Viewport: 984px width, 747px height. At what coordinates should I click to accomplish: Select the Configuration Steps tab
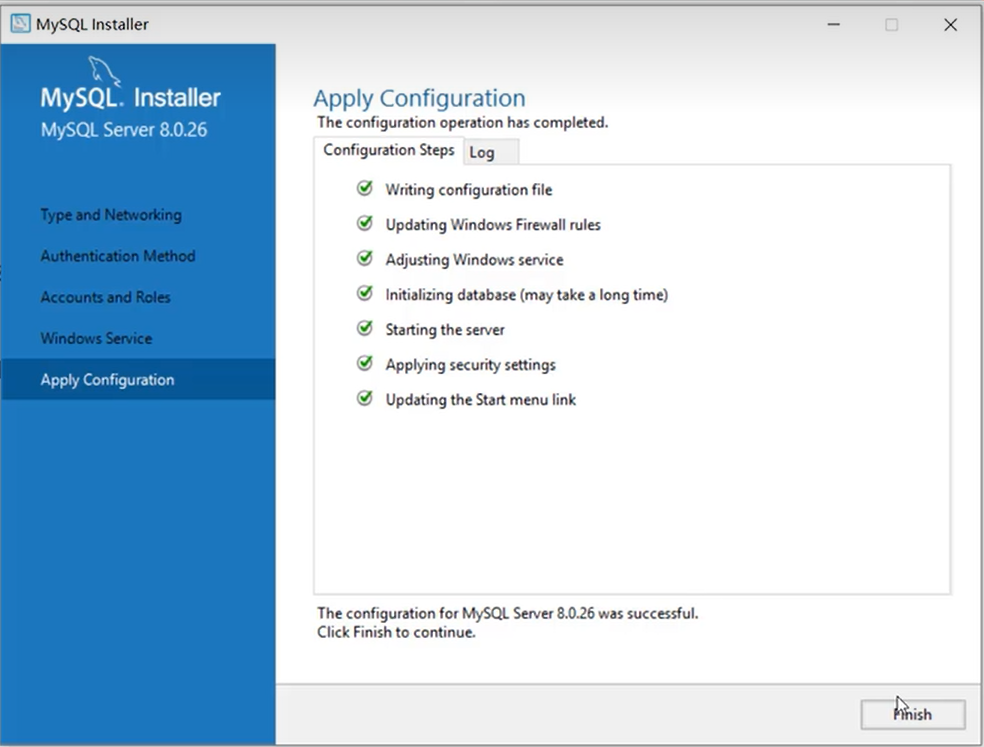(388, 151)
